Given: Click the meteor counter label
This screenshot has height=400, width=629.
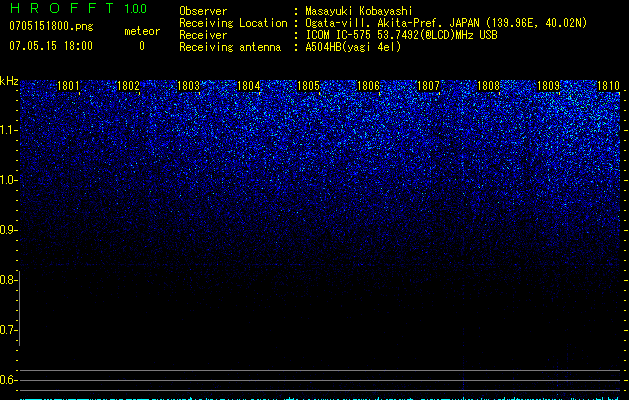Looking at the screenshot, I should point(142,31).
